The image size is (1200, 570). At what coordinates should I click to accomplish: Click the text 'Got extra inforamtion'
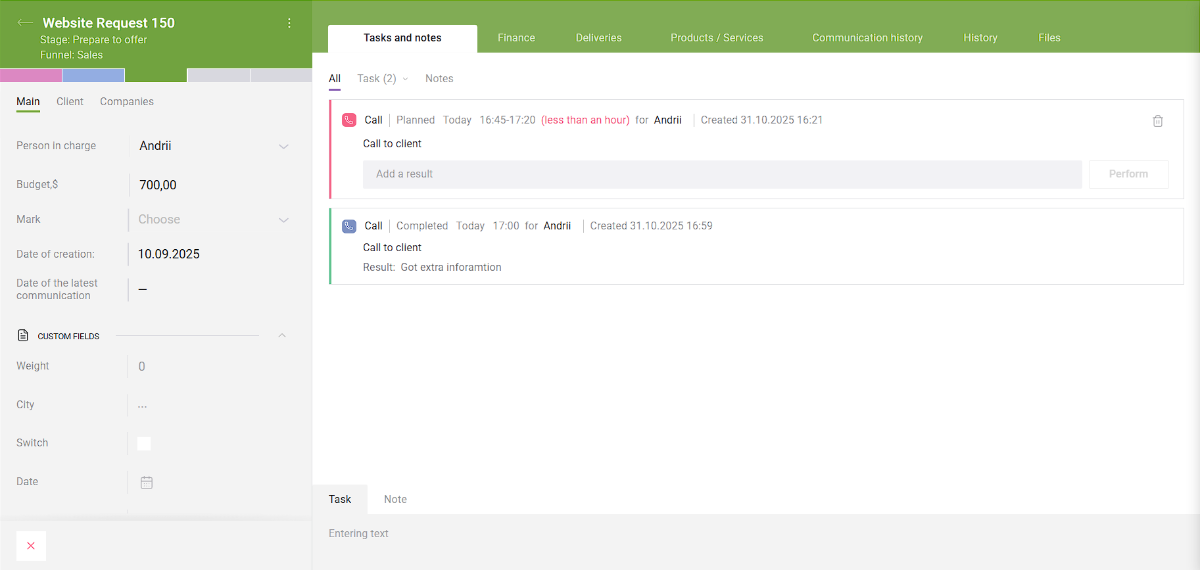click(x=451, y=268)
